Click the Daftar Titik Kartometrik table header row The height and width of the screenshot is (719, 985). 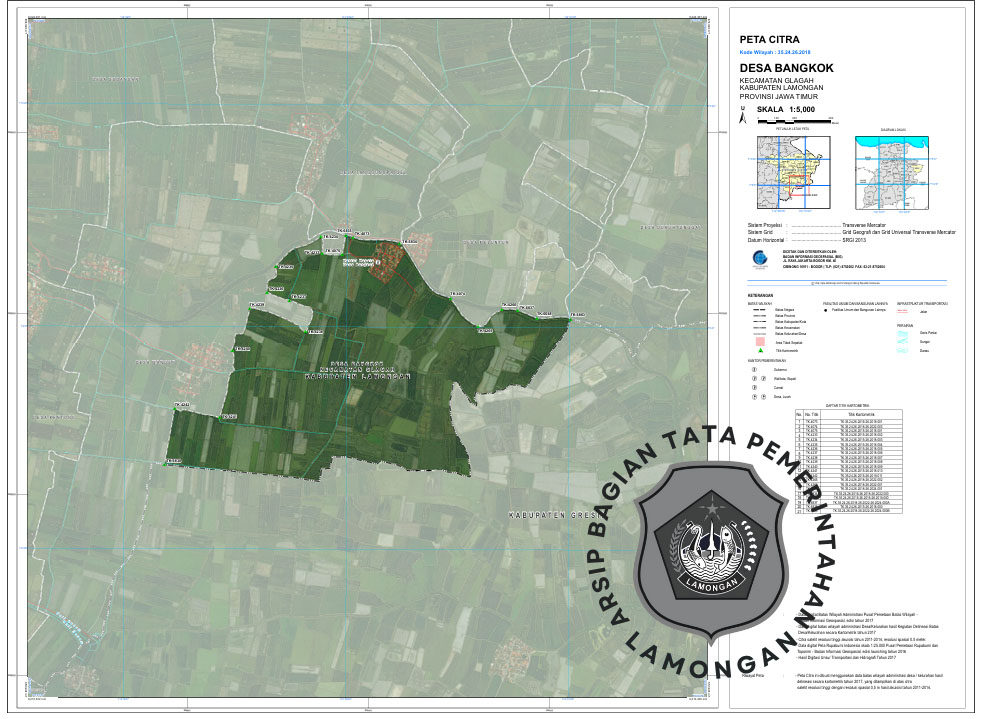click(x=848, y=413)
